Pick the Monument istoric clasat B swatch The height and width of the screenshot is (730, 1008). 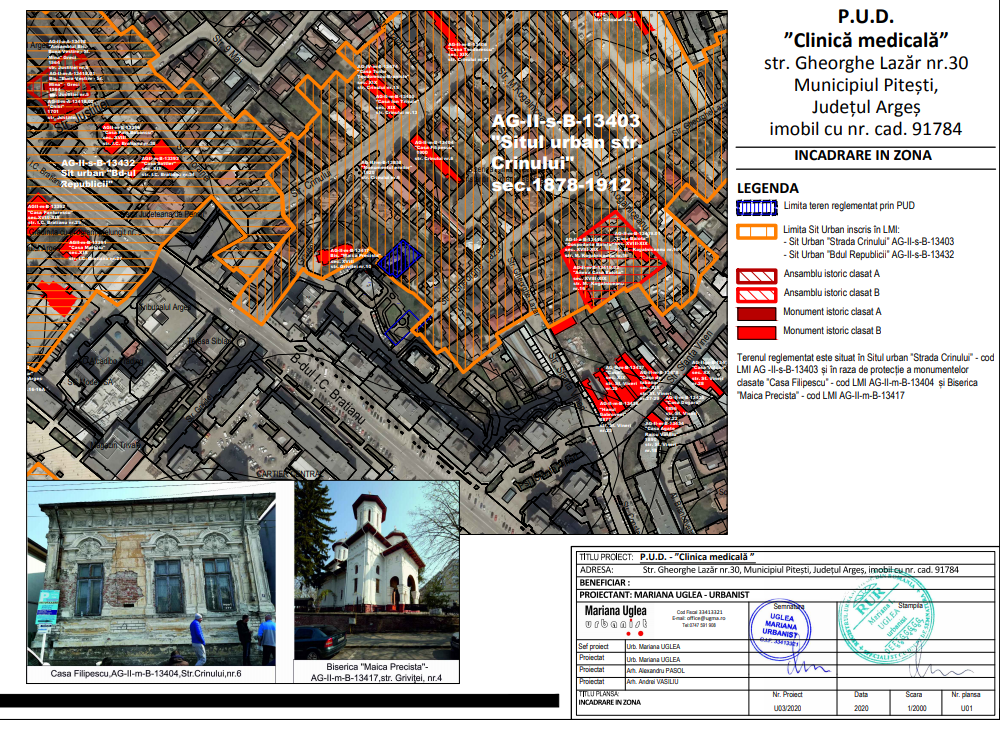click(756, 330)
